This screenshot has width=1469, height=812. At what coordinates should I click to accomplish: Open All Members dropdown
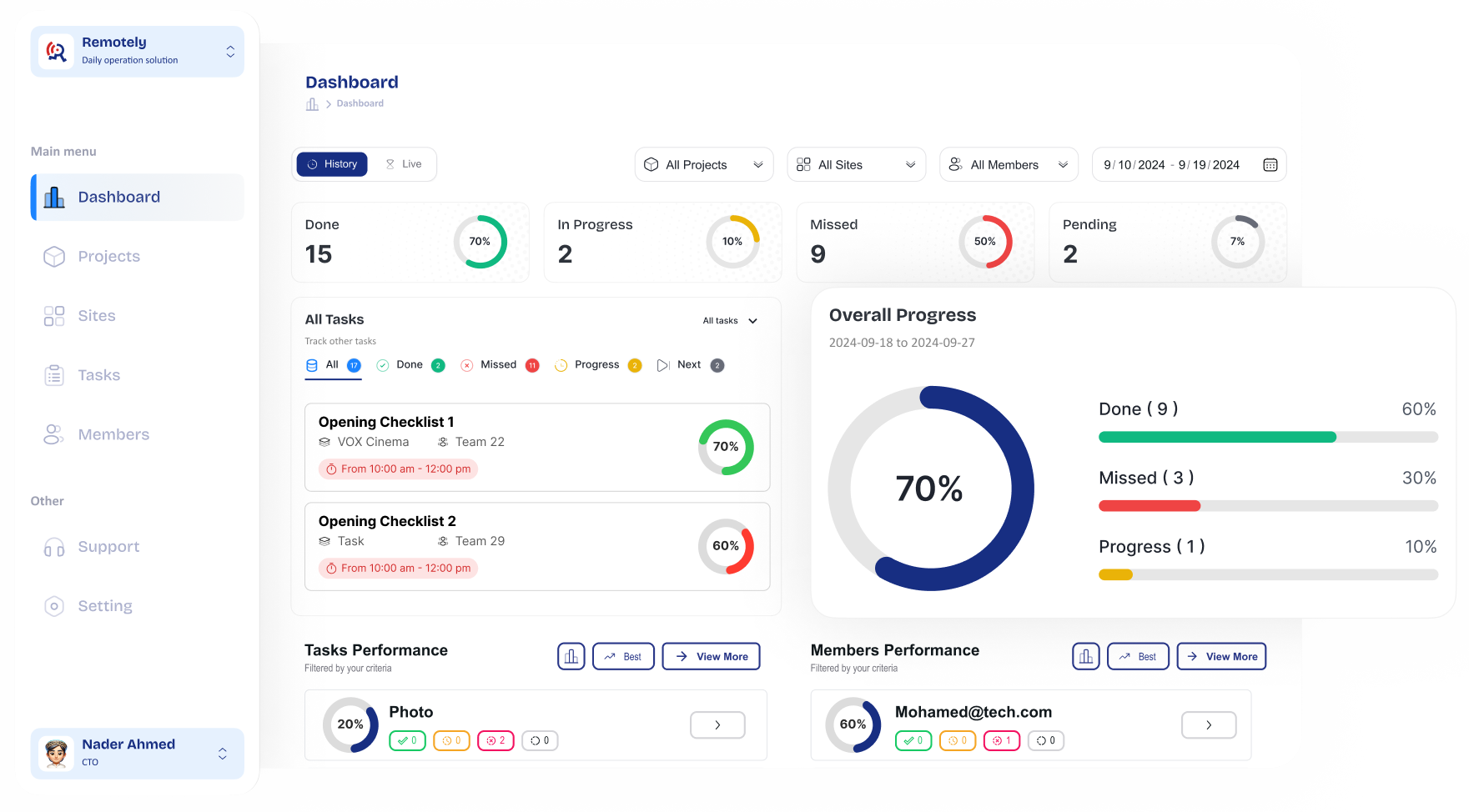(x=1009, y=165)
